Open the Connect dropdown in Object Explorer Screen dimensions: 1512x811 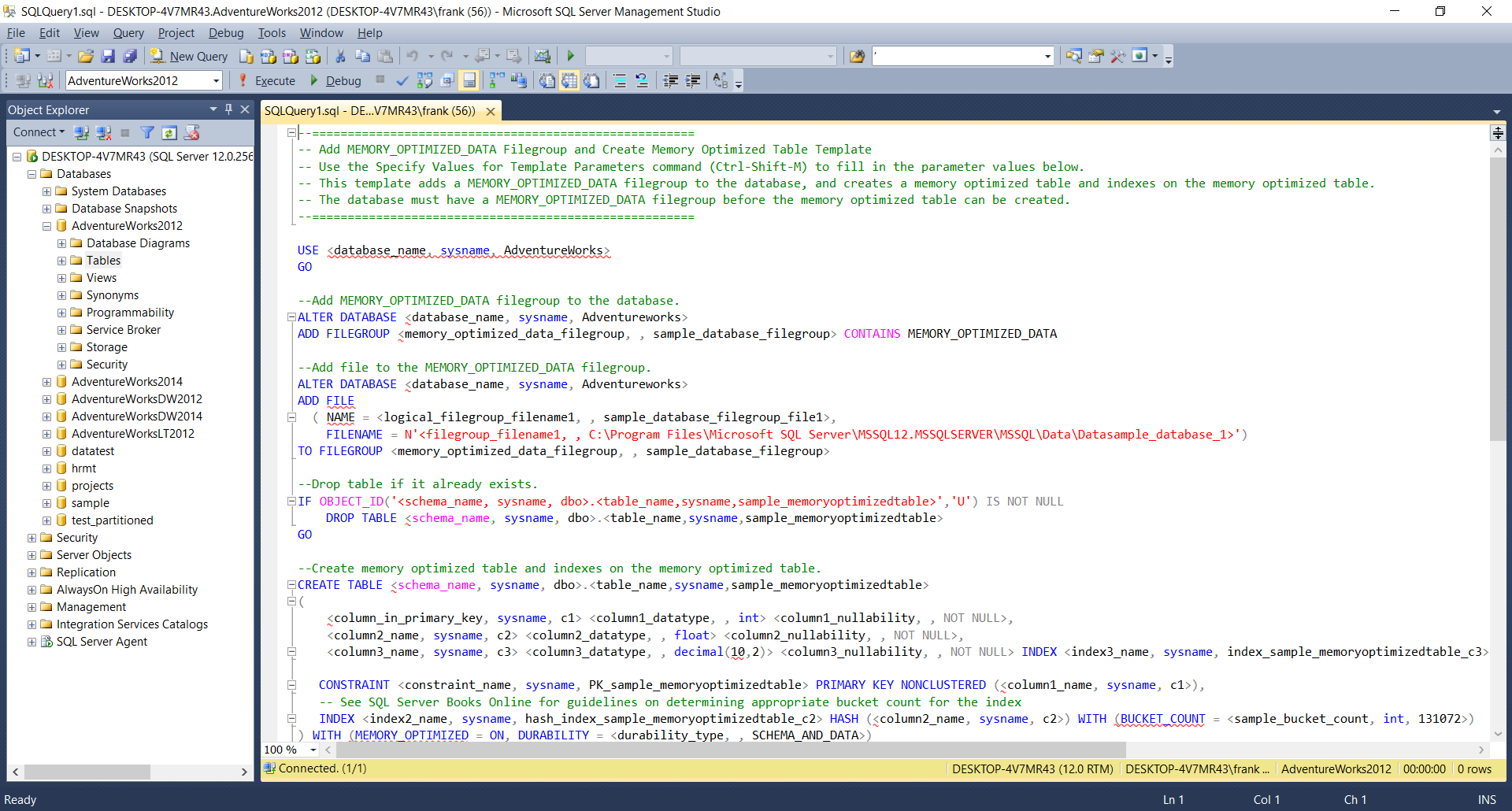pos(39,132)
